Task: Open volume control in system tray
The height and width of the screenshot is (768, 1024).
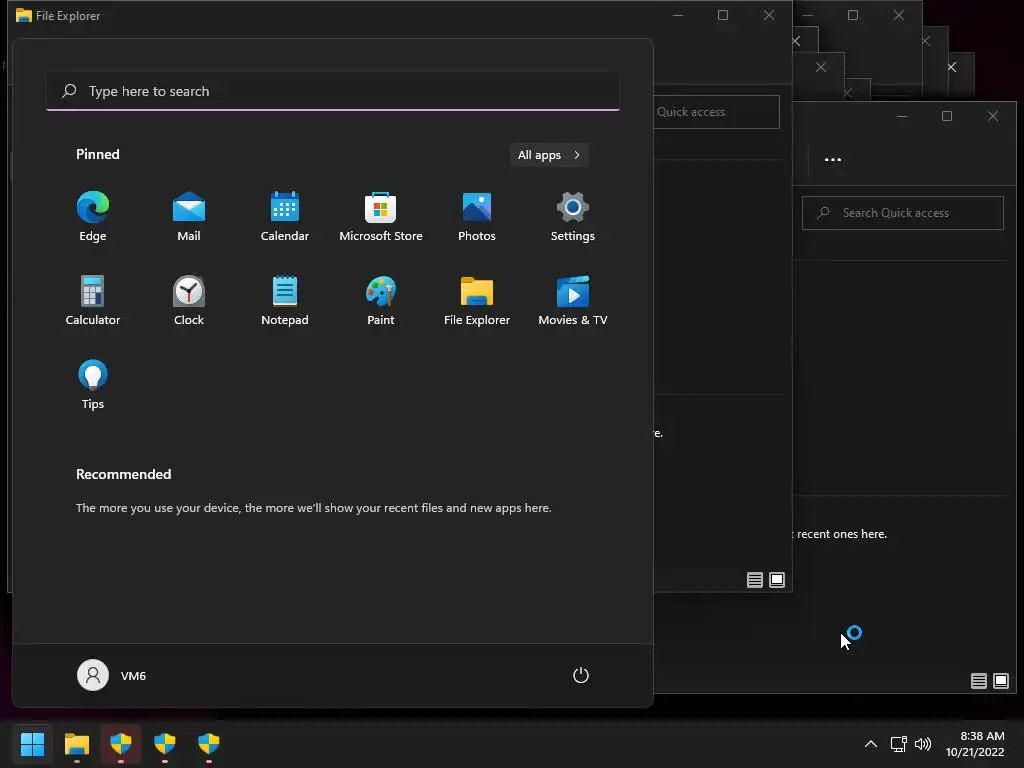Action: click(x=923, y=744)
